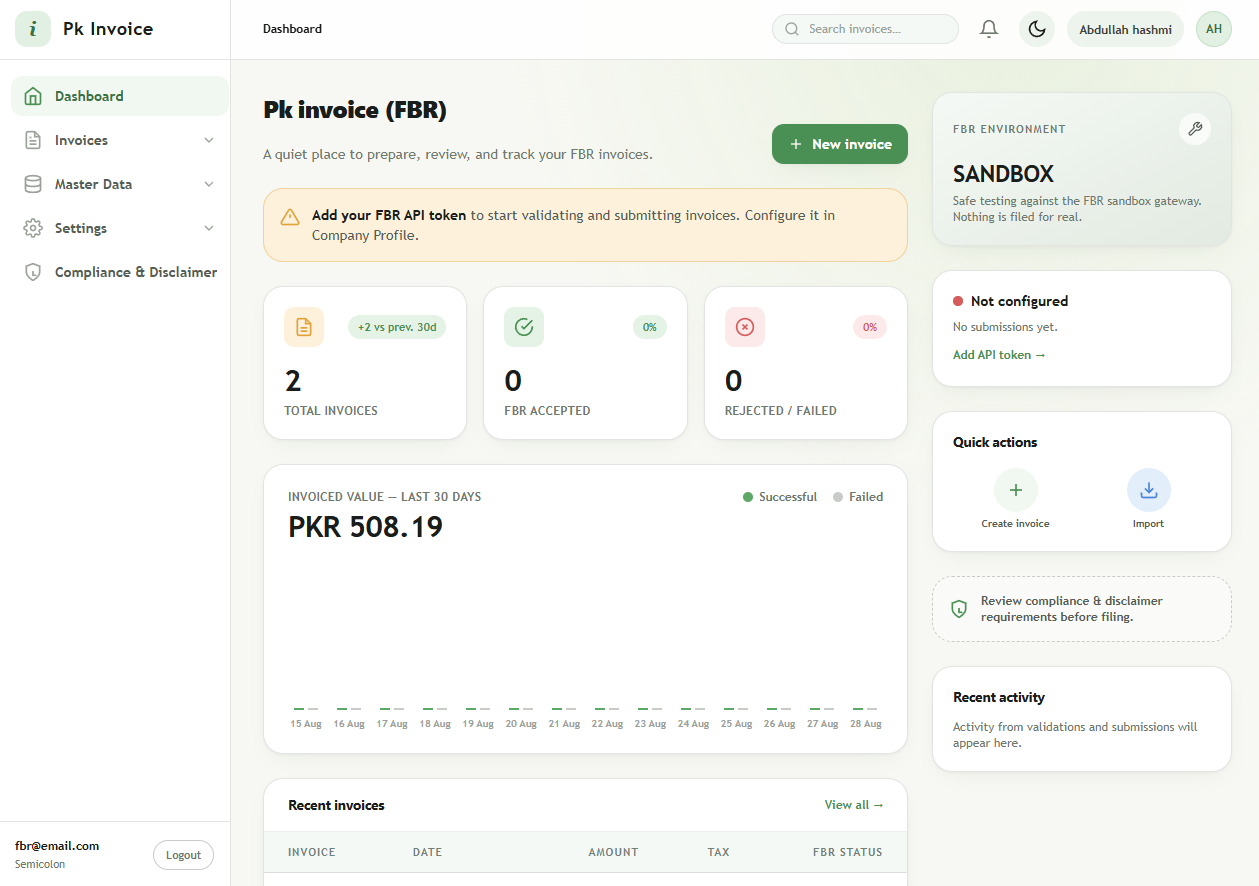The width and height of the screenshot is (1259, 886).
Task: Click the warning triangle icon in token banner
Action: pyautogui.click(x=290, y=217)
